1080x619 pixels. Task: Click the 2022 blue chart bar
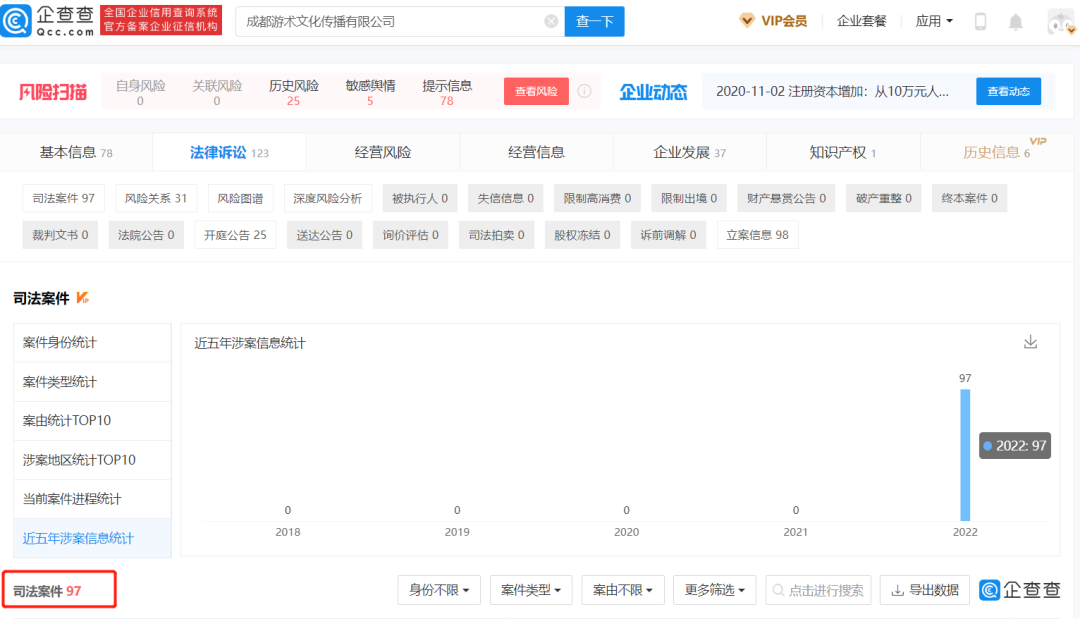tap(965, 455)
